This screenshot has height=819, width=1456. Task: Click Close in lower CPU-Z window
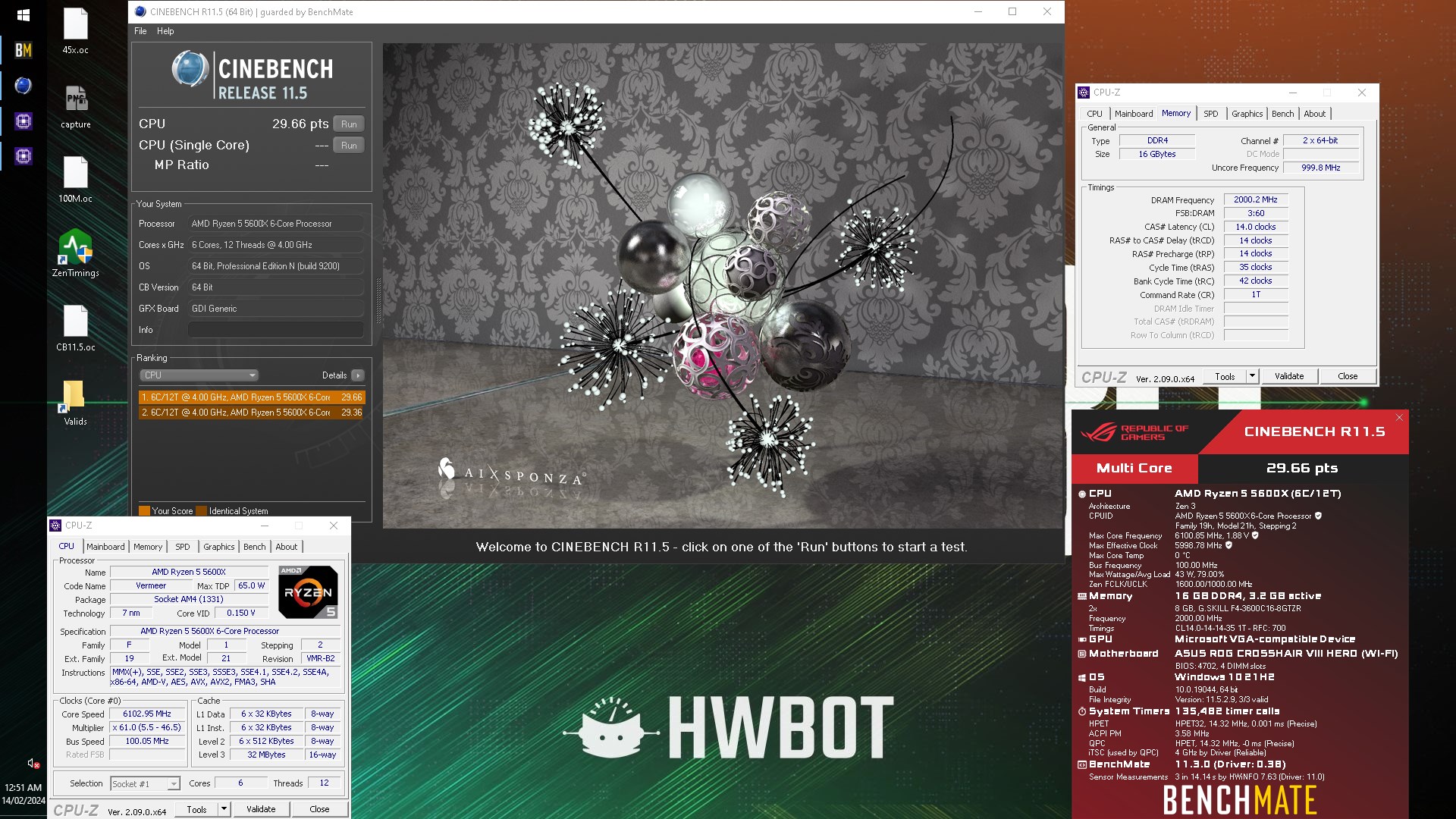[319, 809]
